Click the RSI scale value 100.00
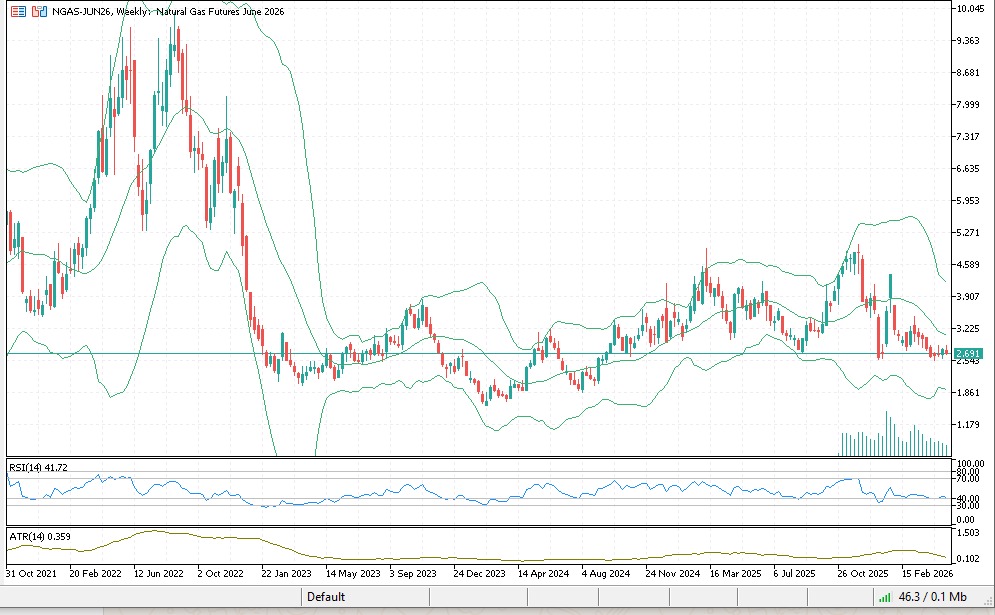This screenshot has height=615, width=995. 971,464
